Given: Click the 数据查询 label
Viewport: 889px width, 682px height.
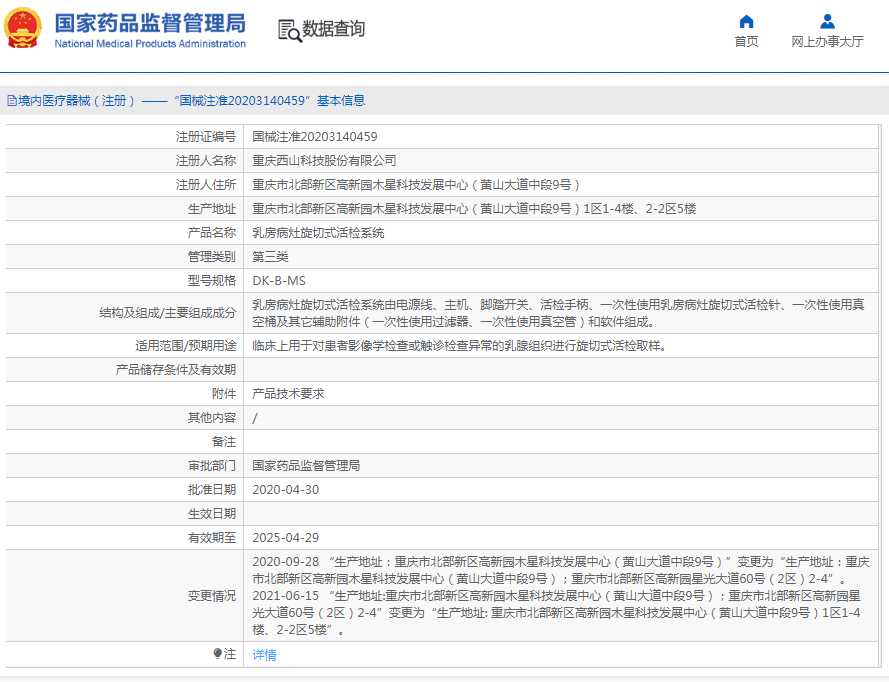Looking at the screenshot, I should (333, 29).
